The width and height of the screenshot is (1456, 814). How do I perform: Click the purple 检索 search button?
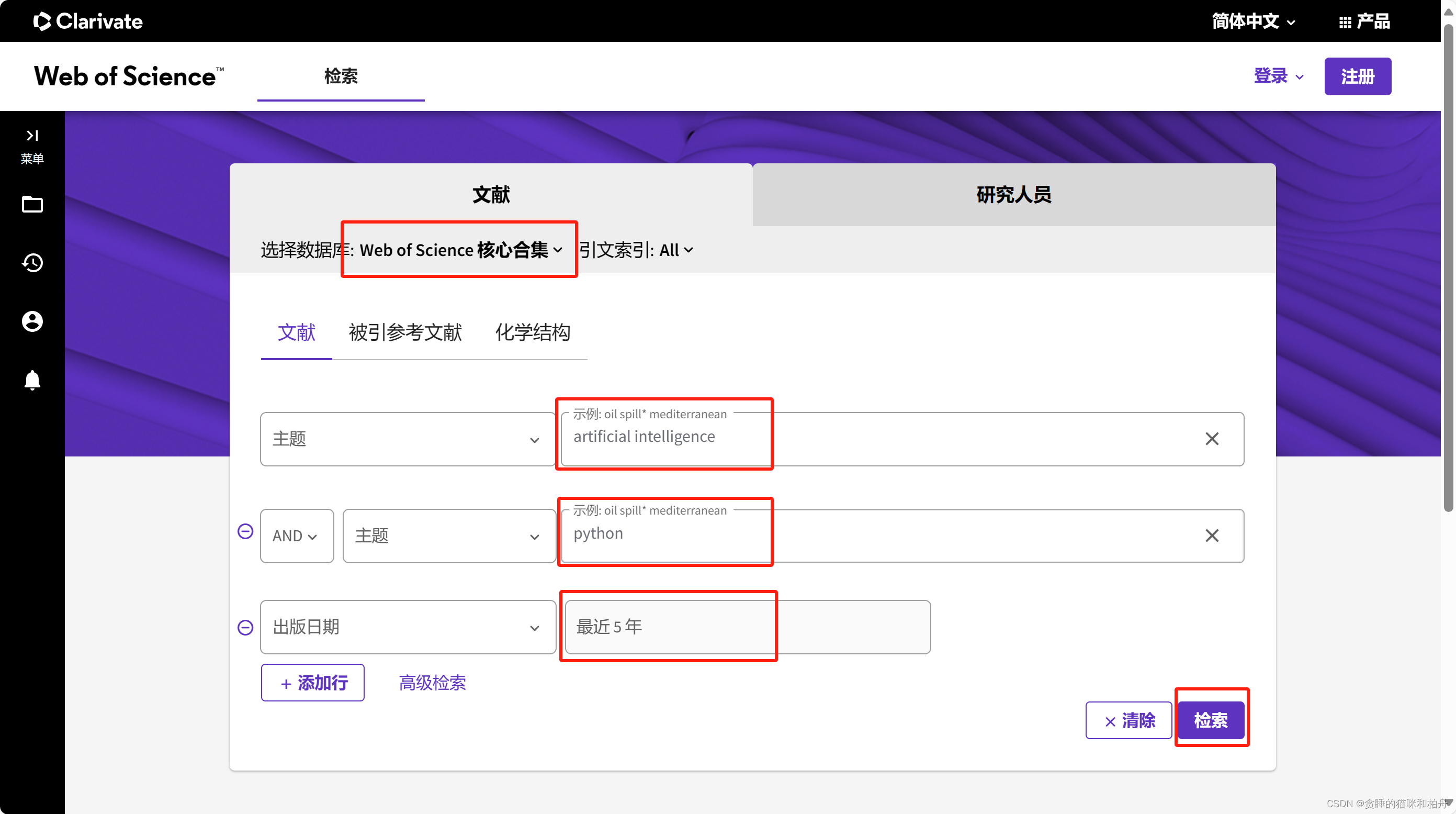click(x=1210, y=720)
